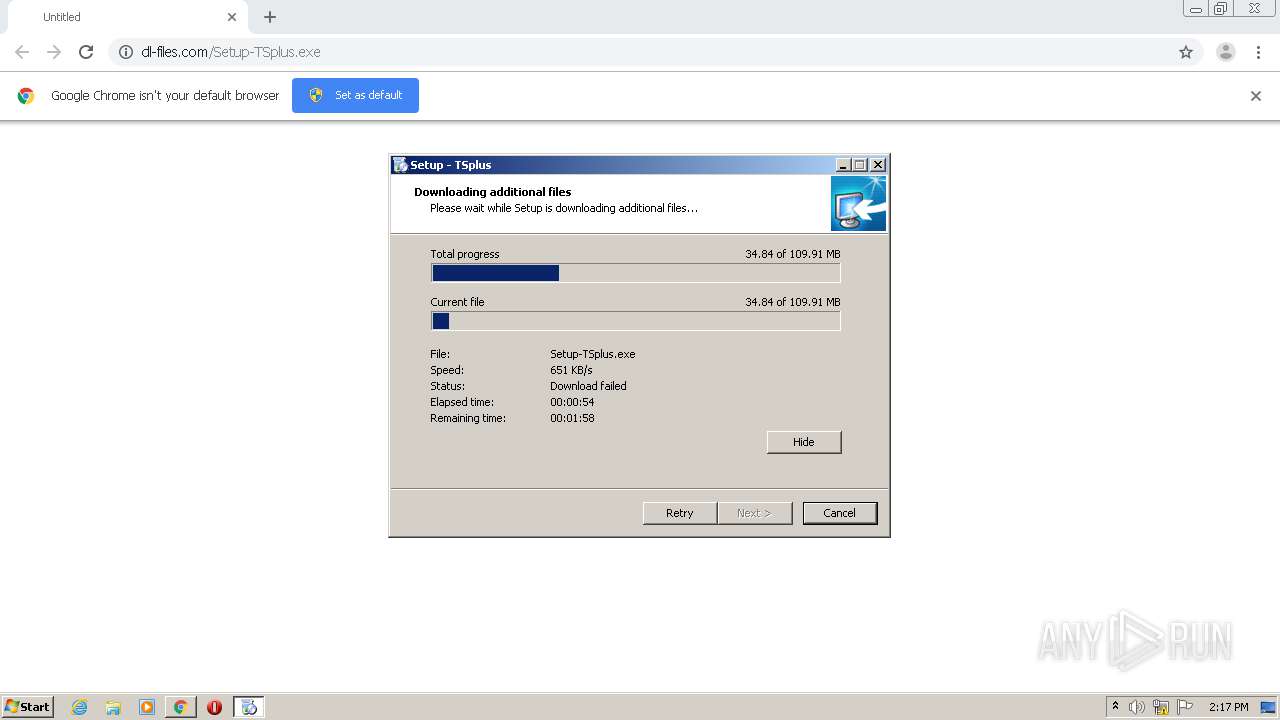This screenshot has width=1280, height=720.
Task: Open Windows Media Player taskbar icon
Action: [147, 707]
